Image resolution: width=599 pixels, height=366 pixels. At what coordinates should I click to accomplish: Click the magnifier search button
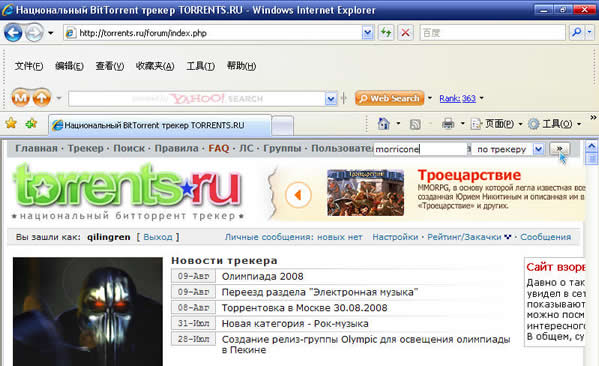(576, 33)
